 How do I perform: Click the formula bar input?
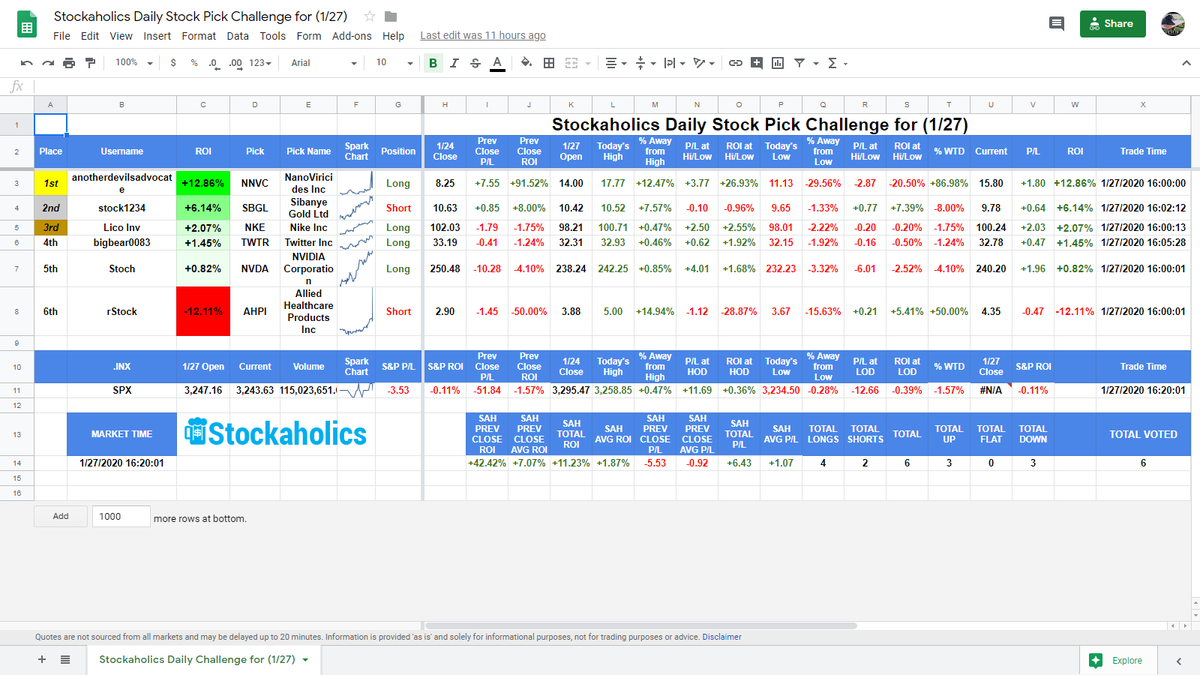tap(615, 87)
